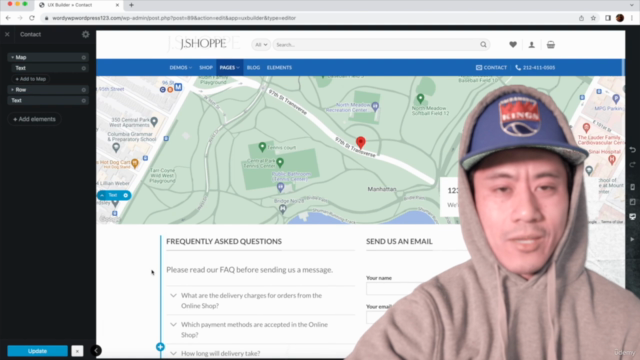Open options on blue Text handle
640x360 pixels.
pyautogui.click(x=126, y=196)
